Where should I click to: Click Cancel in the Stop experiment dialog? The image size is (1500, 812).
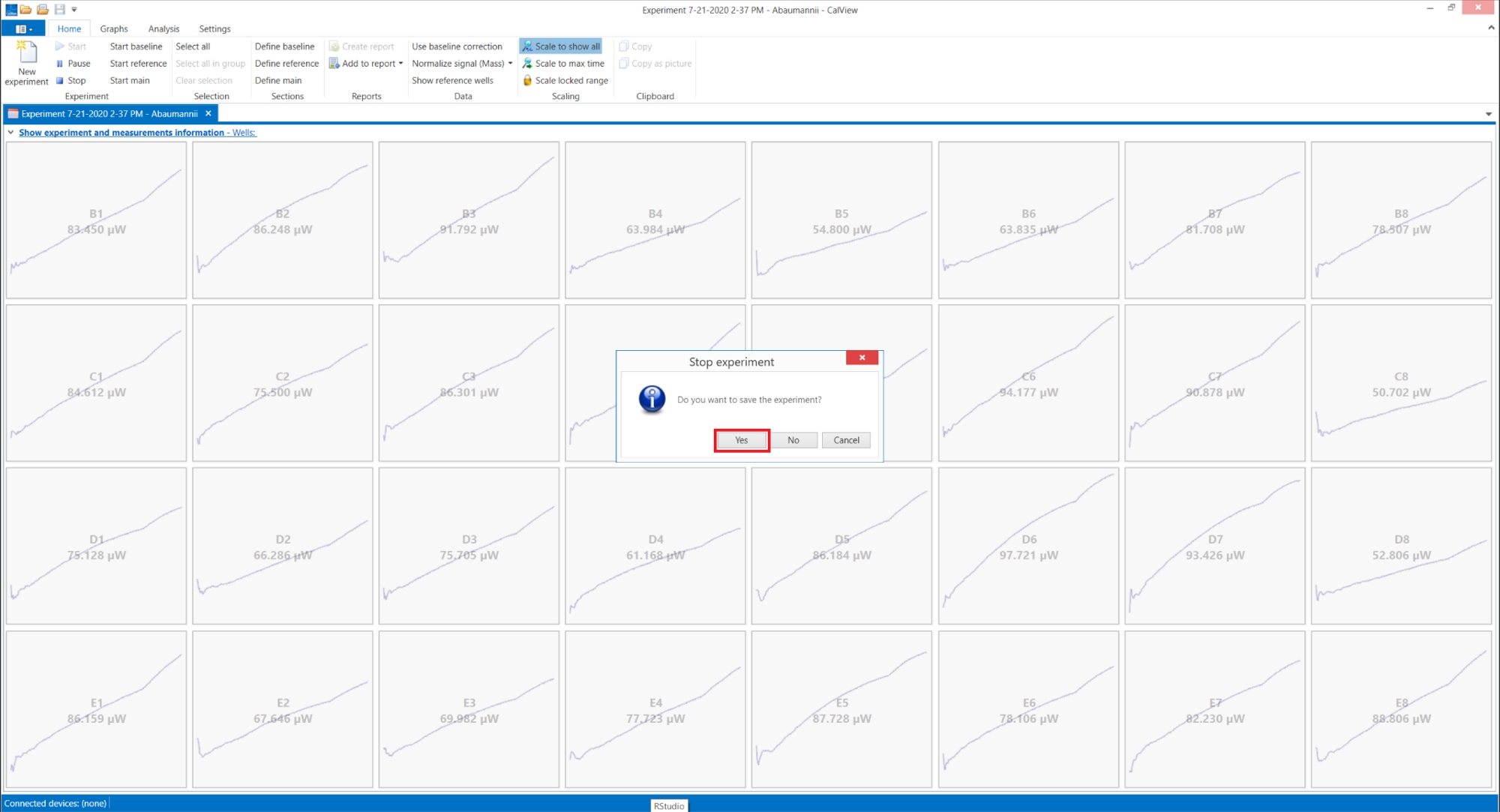pyautogui.click(x=846, y=440)
